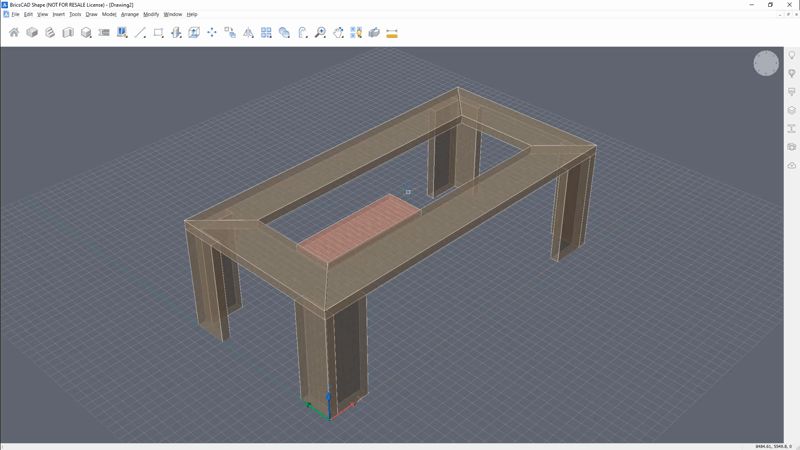Select the Array grid tool icon

[x=266, y=33]
